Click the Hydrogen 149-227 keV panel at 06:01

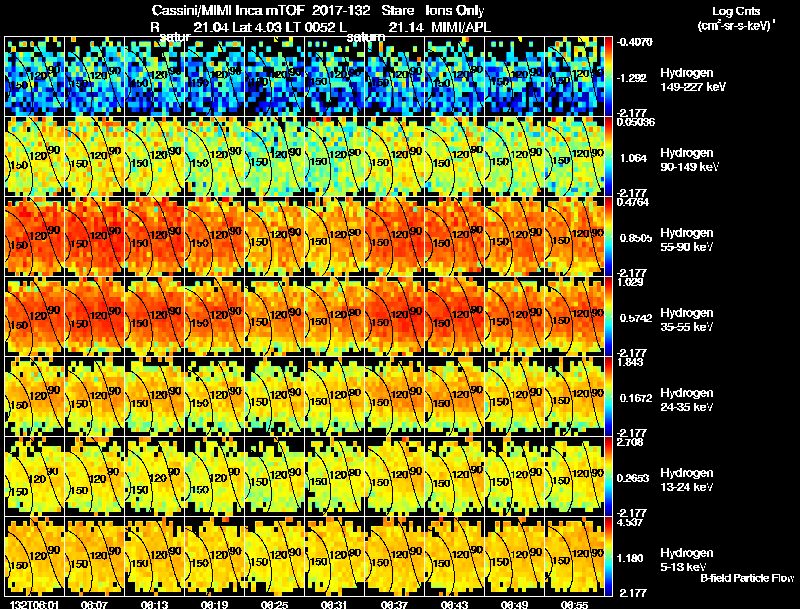pyautogui.click(x=35, y=76)
